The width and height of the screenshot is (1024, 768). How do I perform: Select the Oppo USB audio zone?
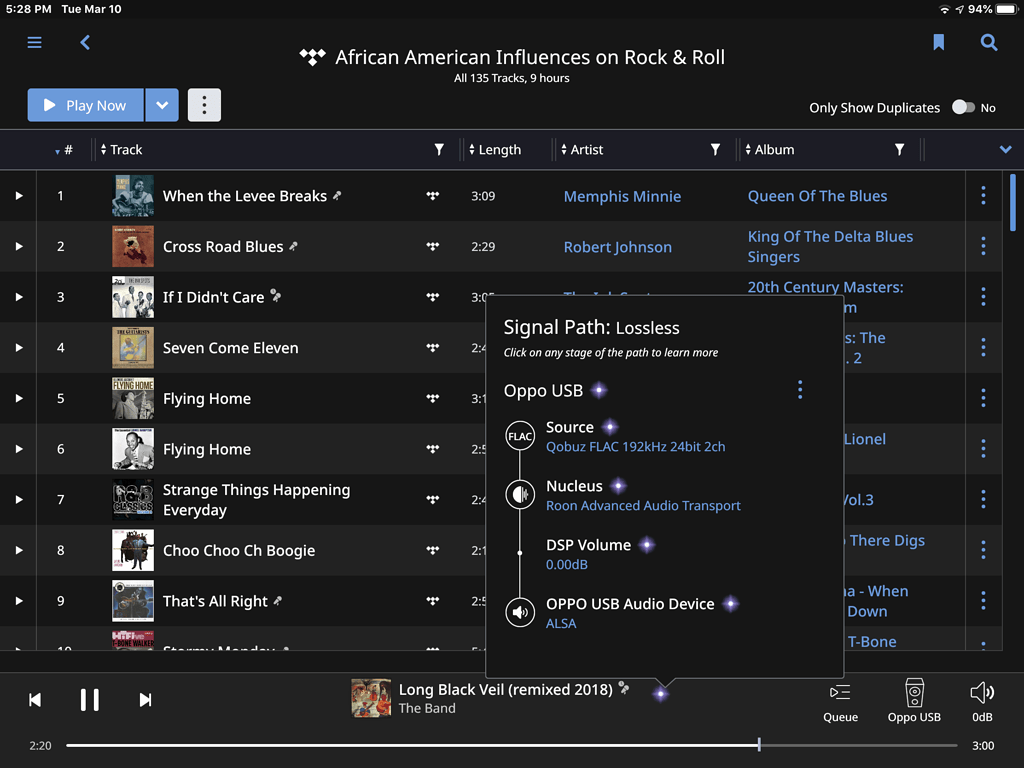click(914, 700)
